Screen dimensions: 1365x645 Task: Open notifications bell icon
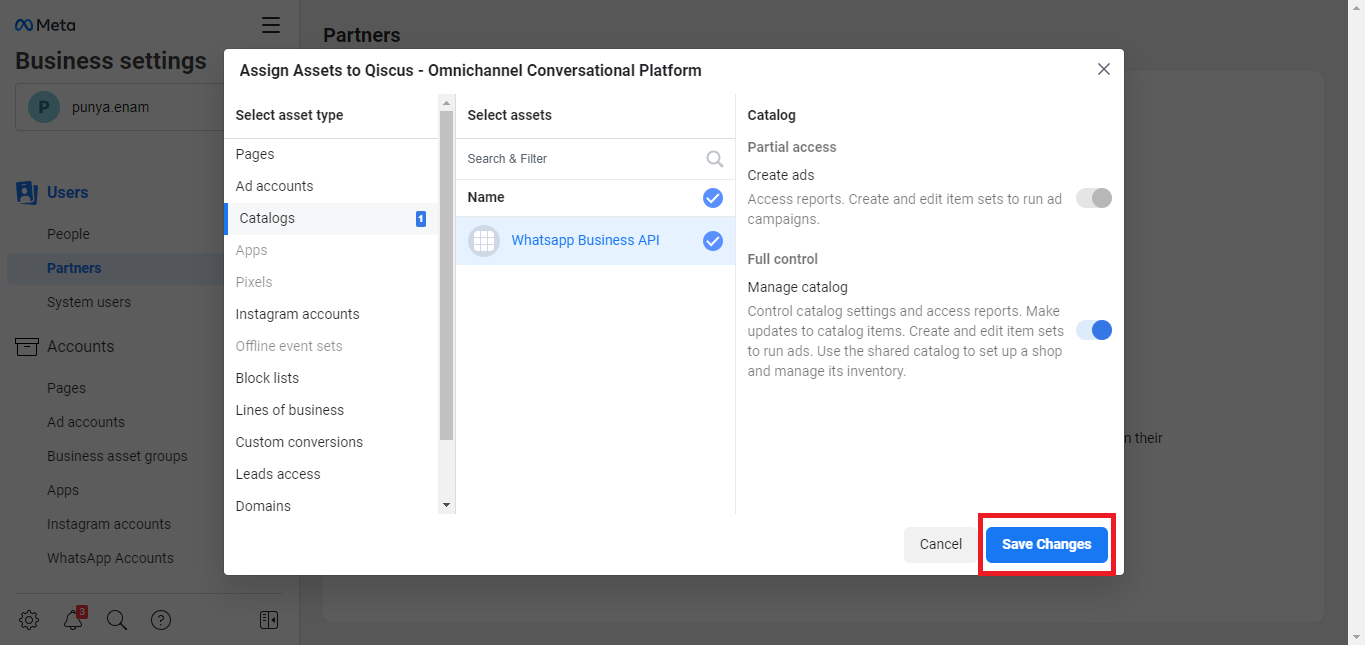(73, 620)
